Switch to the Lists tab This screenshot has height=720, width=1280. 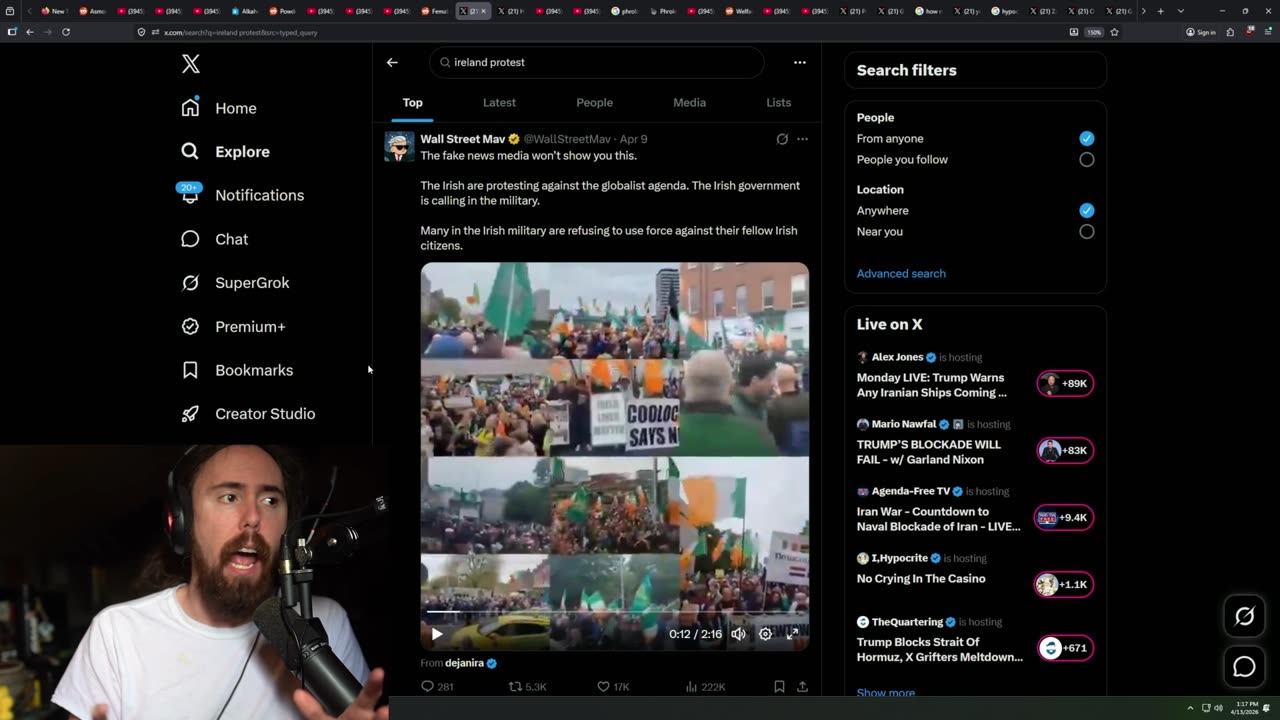(778, 102)
